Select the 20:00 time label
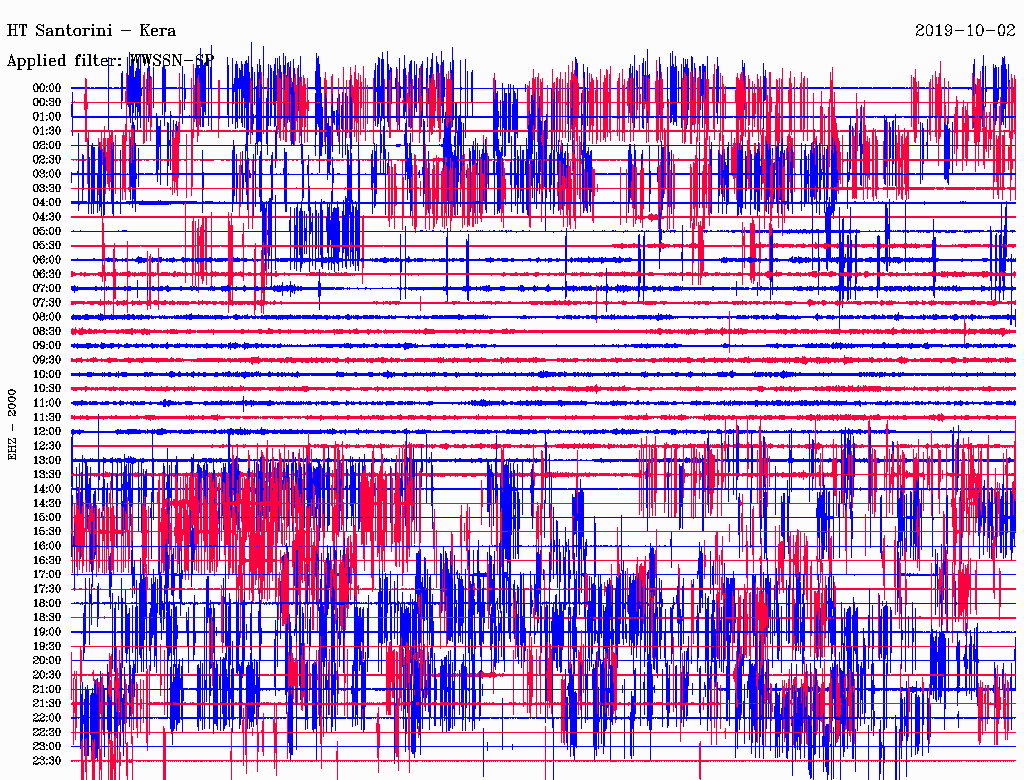Image resolution: width=1024 pixels, height=780 pixels. tap(47, 660)
